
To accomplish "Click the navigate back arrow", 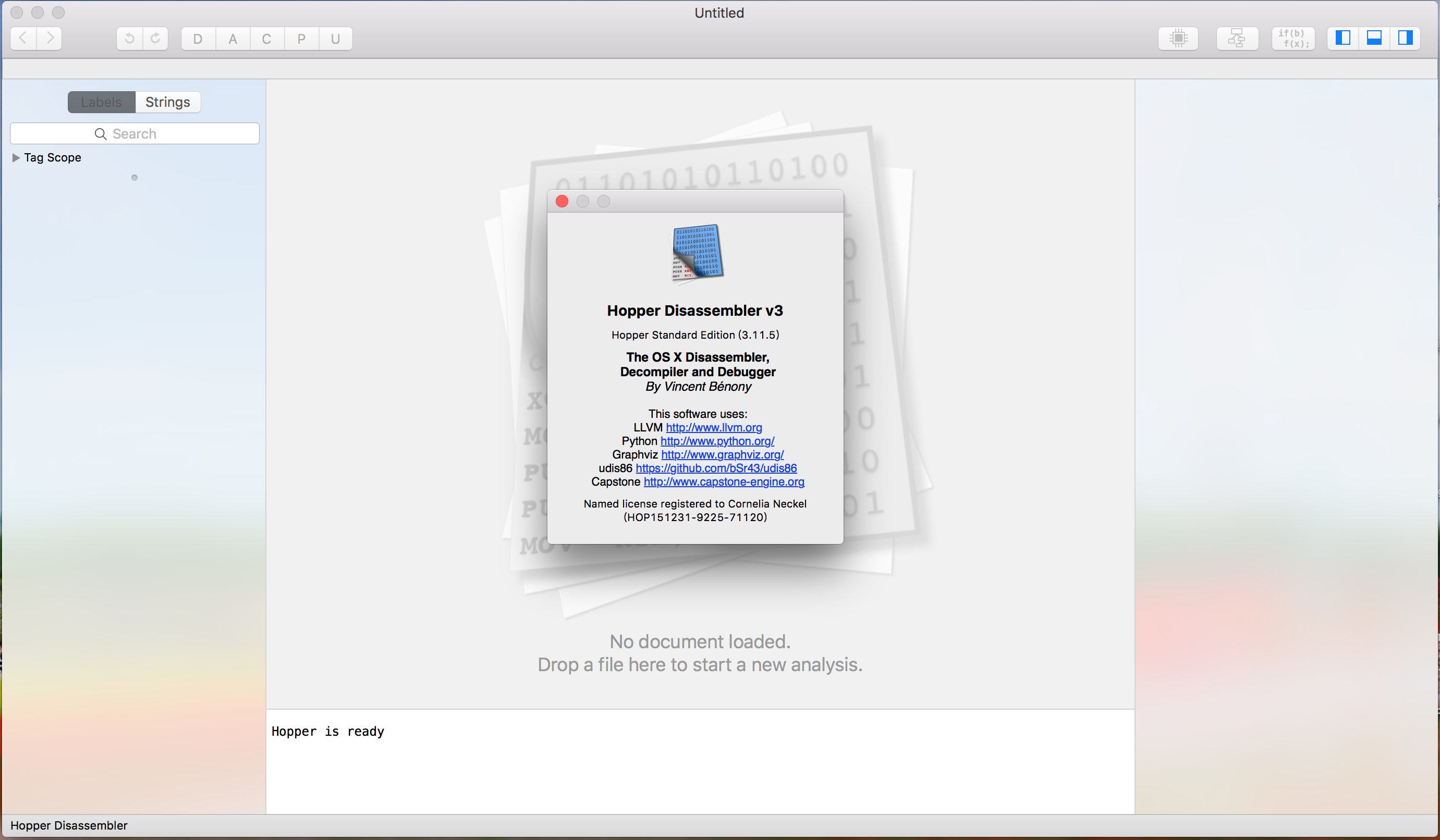I will point(23,38).
